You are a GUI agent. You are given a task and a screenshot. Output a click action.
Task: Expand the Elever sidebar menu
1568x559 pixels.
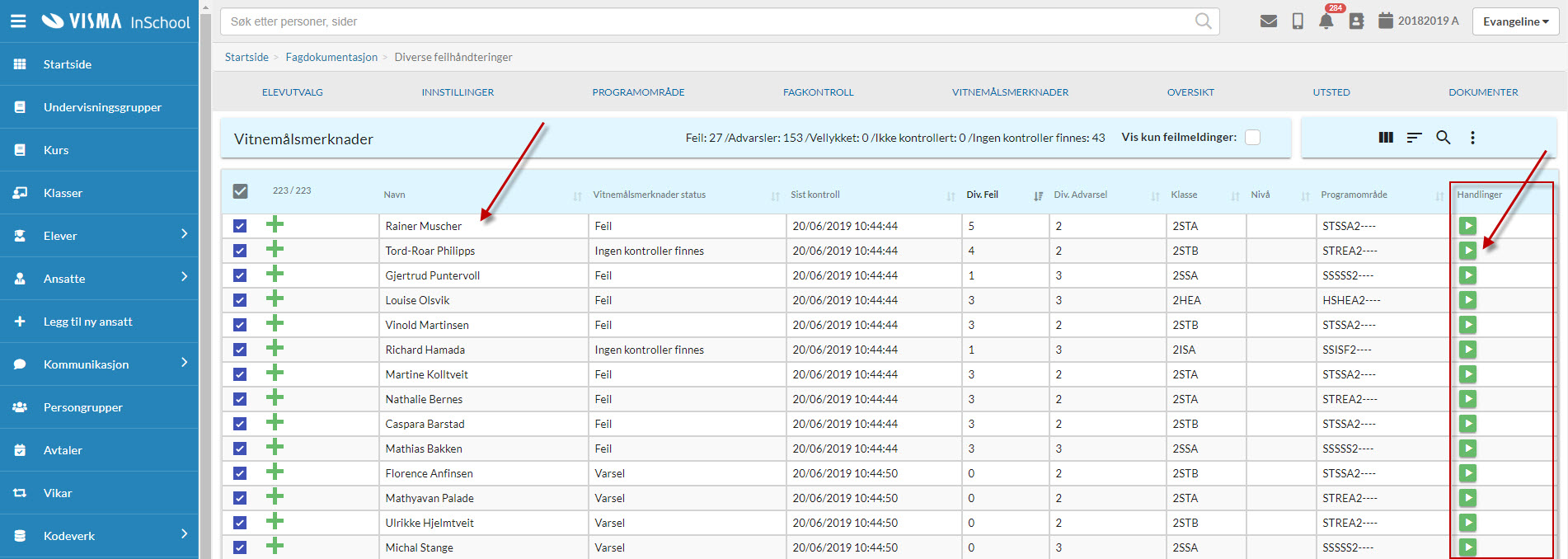click(x=184, y=234)
